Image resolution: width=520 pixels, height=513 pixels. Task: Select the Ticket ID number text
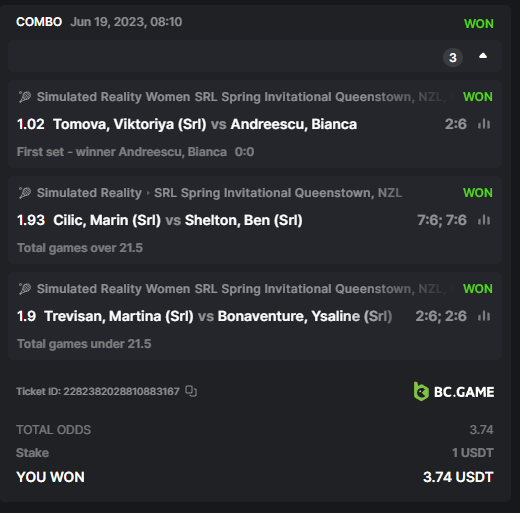click(121, 391)
